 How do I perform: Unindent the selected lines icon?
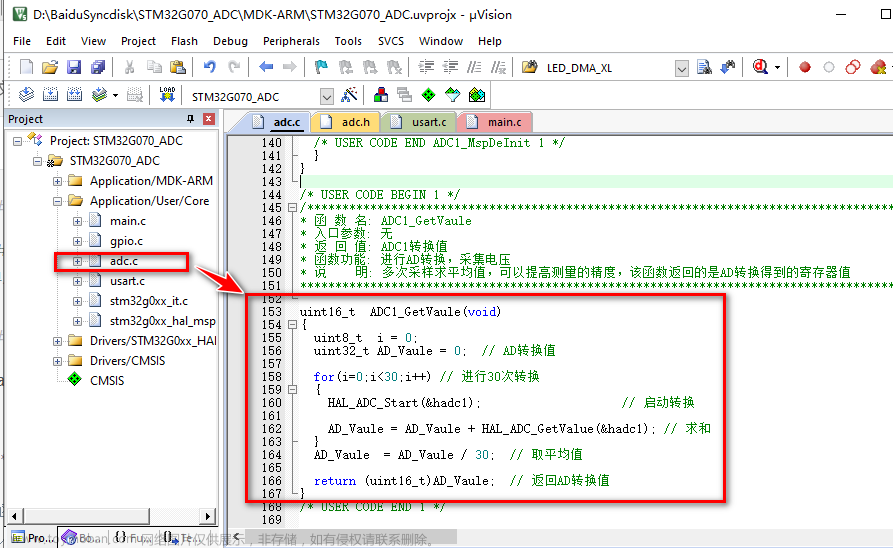(x=450, y=67)
